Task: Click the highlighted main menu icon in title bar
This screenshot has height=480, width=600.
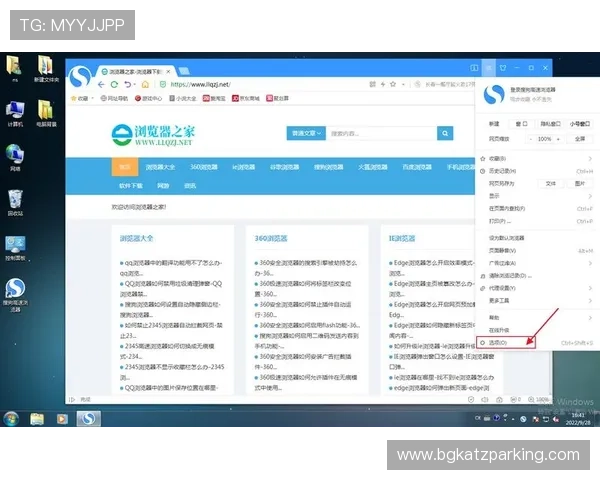Action: 489,68
